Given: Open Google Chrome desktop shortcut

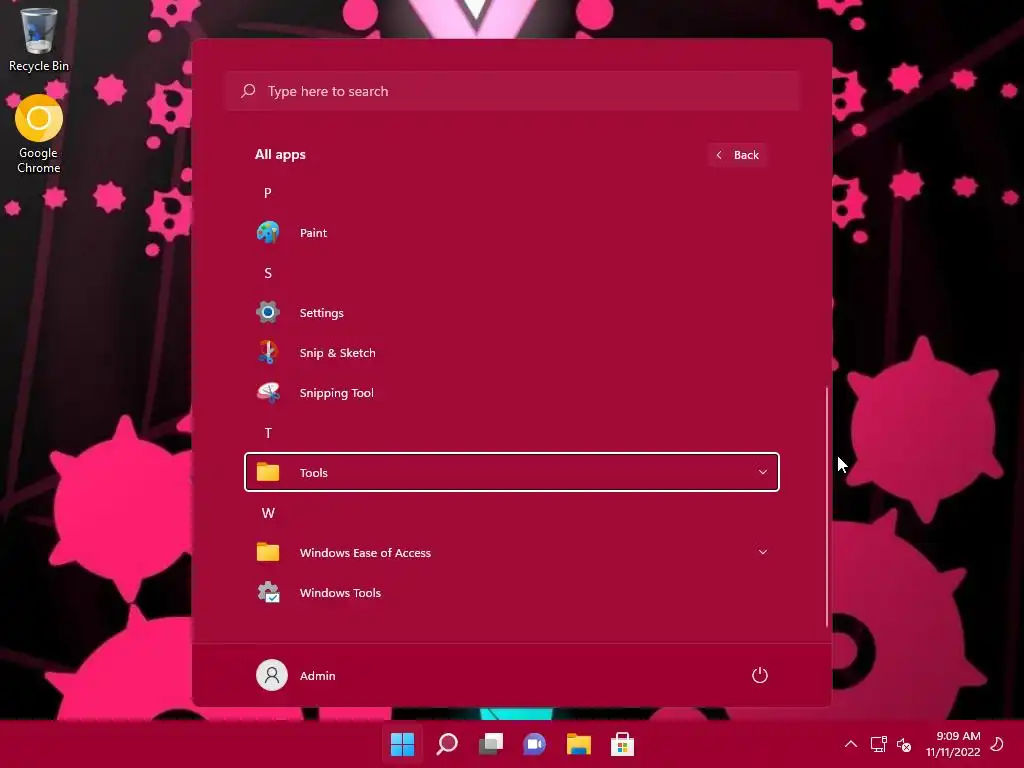Looking at the screenshot, I should click(x=39, y=134).
